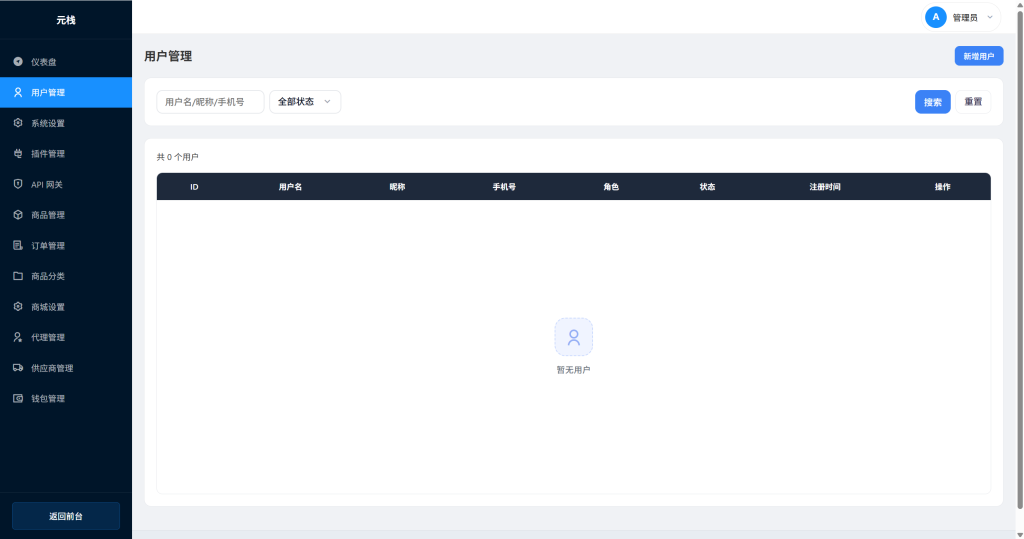1024x539 pixels.
Task: Click the plug icon beside 插件管理
Action: coord(18,154)
